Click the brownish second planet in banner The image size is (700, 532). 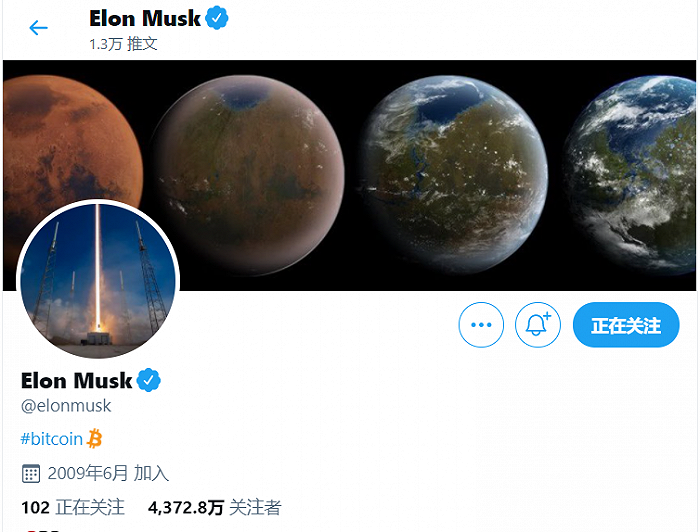click(248, 175)
